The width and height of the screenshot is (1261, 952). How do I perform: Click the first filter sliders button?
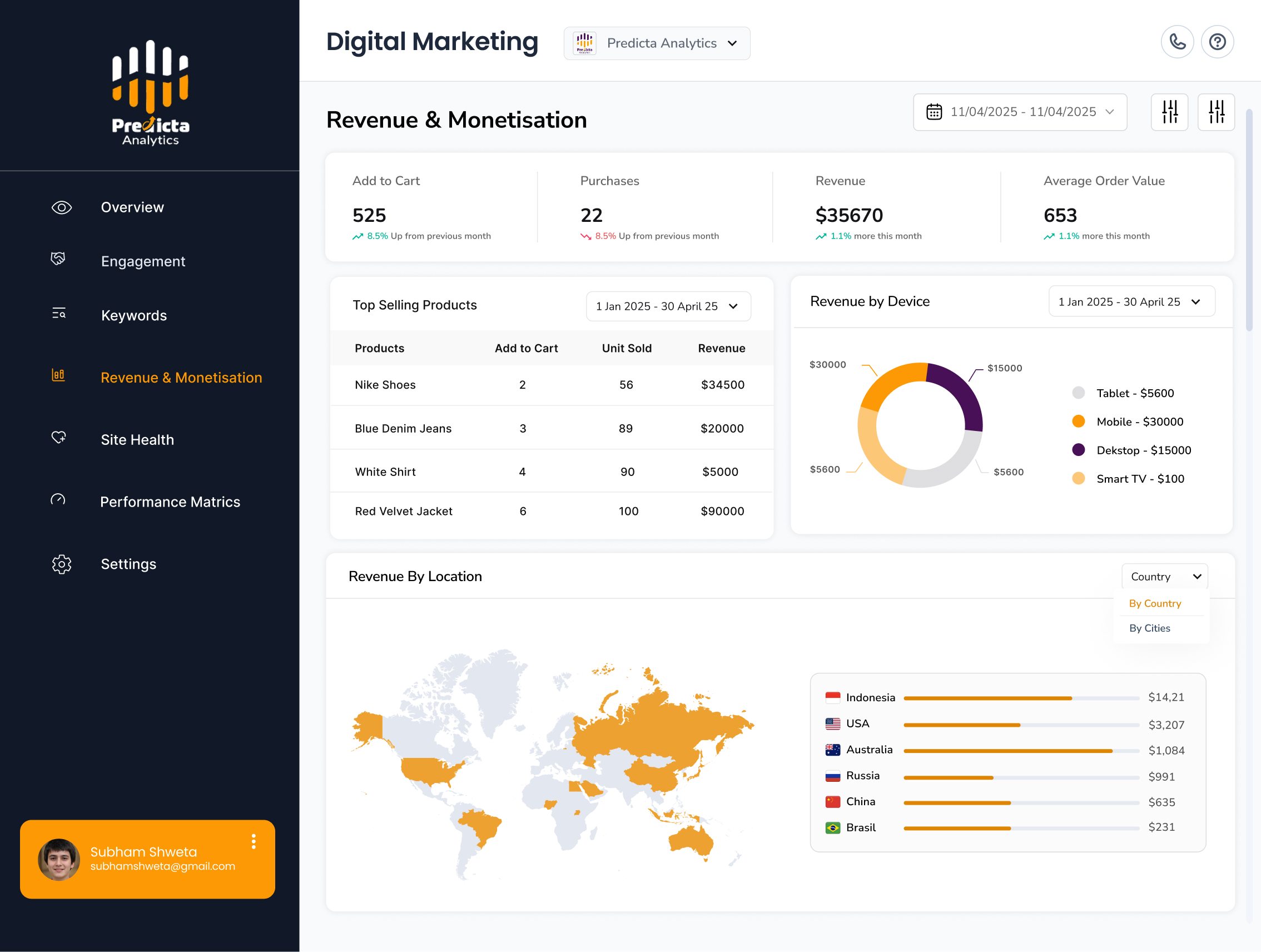(x=1169, y=112)
